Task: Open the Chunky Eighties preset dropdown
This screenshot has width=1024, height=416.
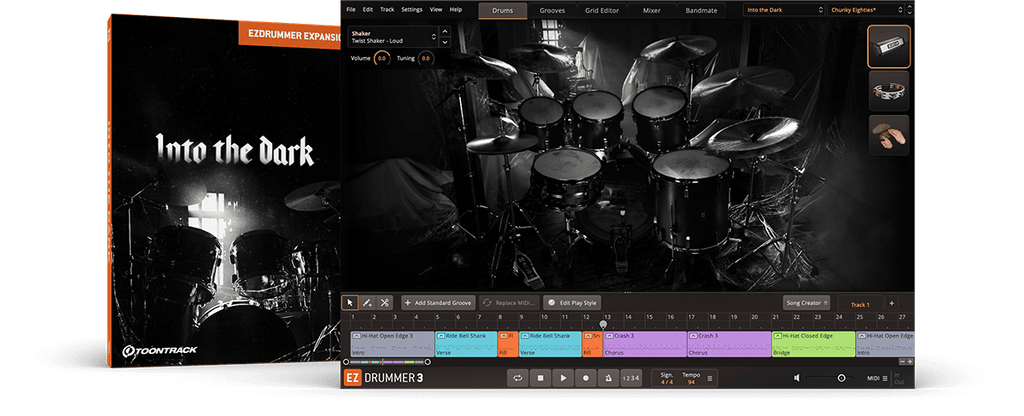Action: 867,10
